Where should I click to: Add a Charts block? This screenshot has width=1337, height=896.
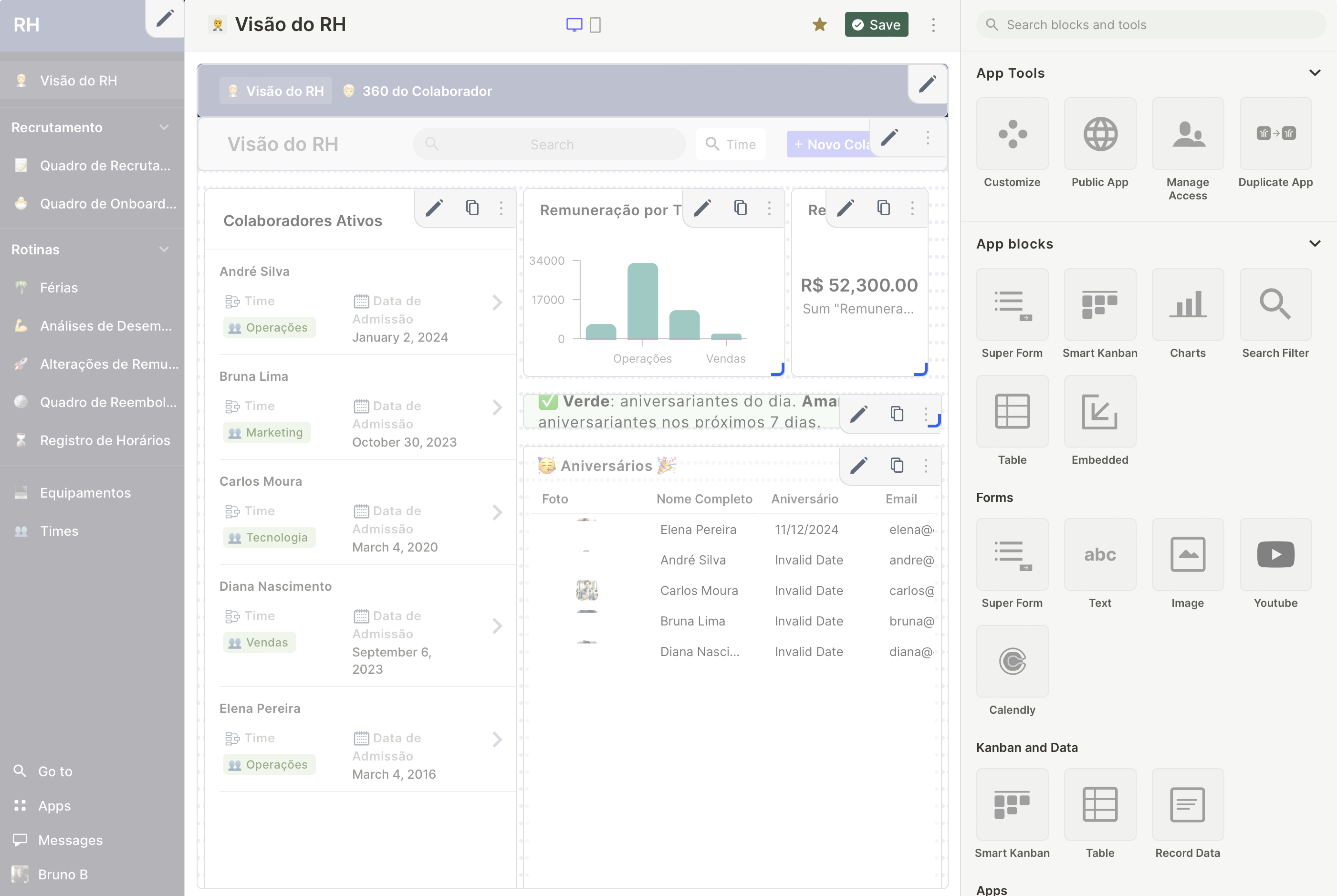(1187, 304)
